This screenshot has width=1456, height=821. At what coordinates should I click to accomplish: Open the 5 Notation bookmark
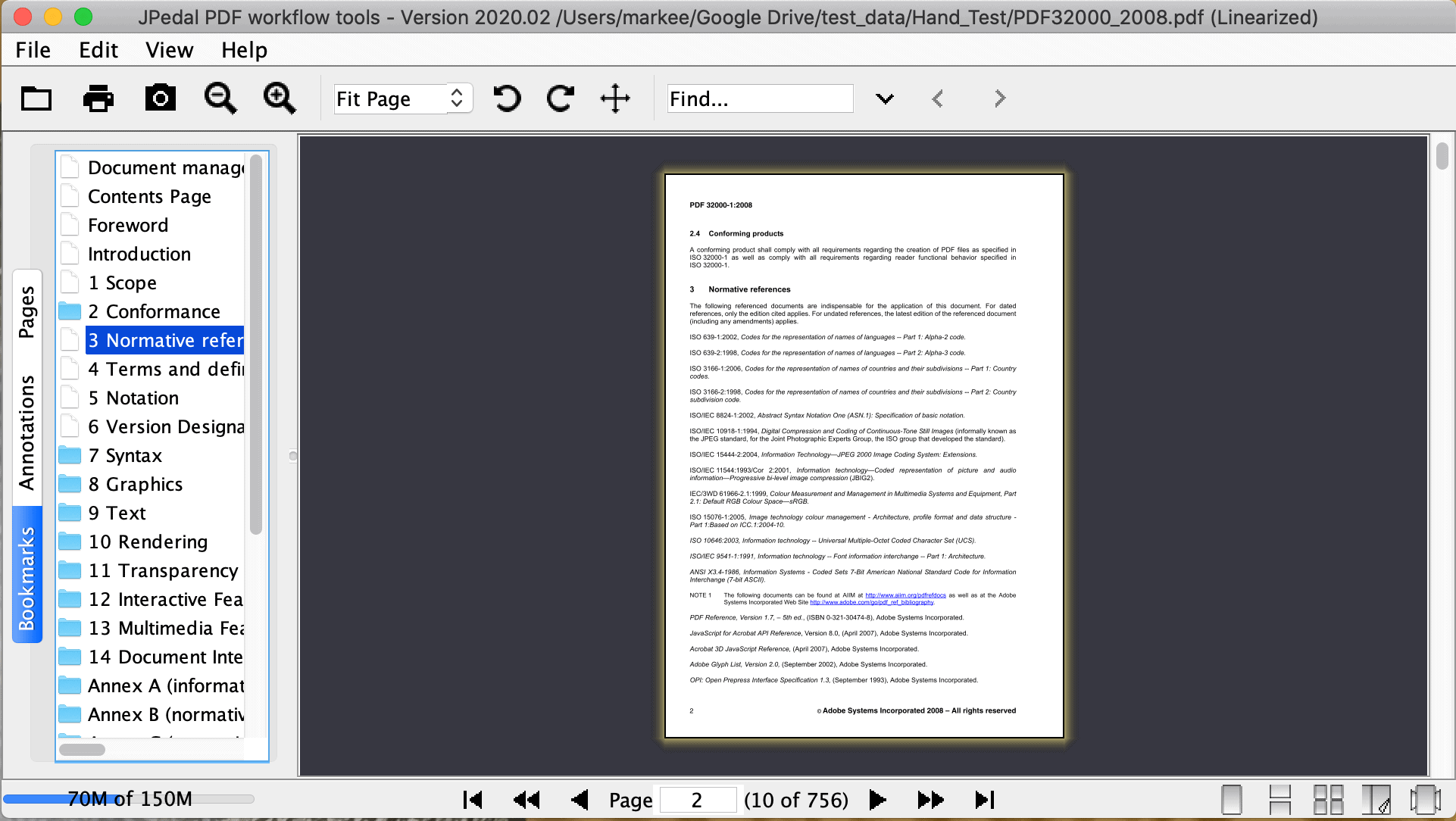(133, 398)
